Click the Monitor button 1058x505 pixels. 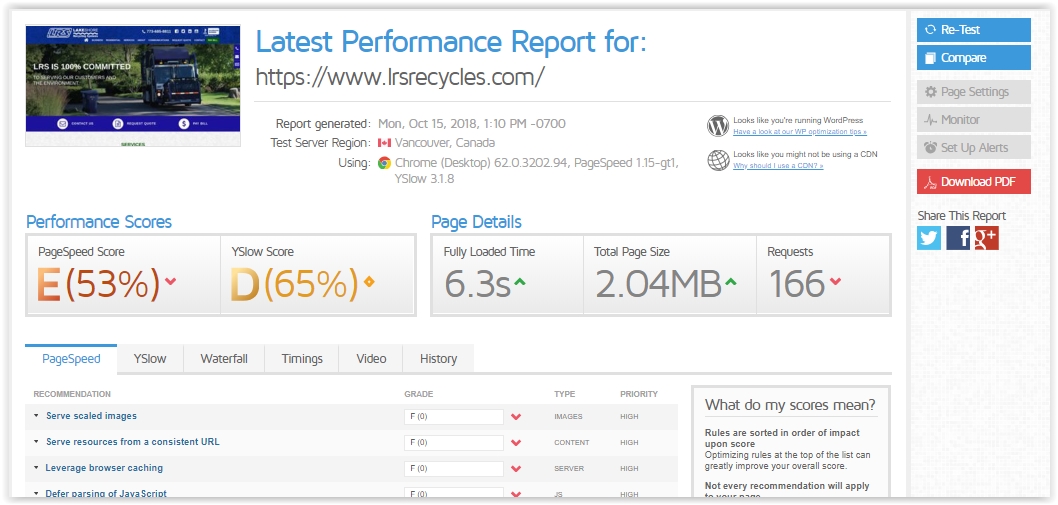973,119
